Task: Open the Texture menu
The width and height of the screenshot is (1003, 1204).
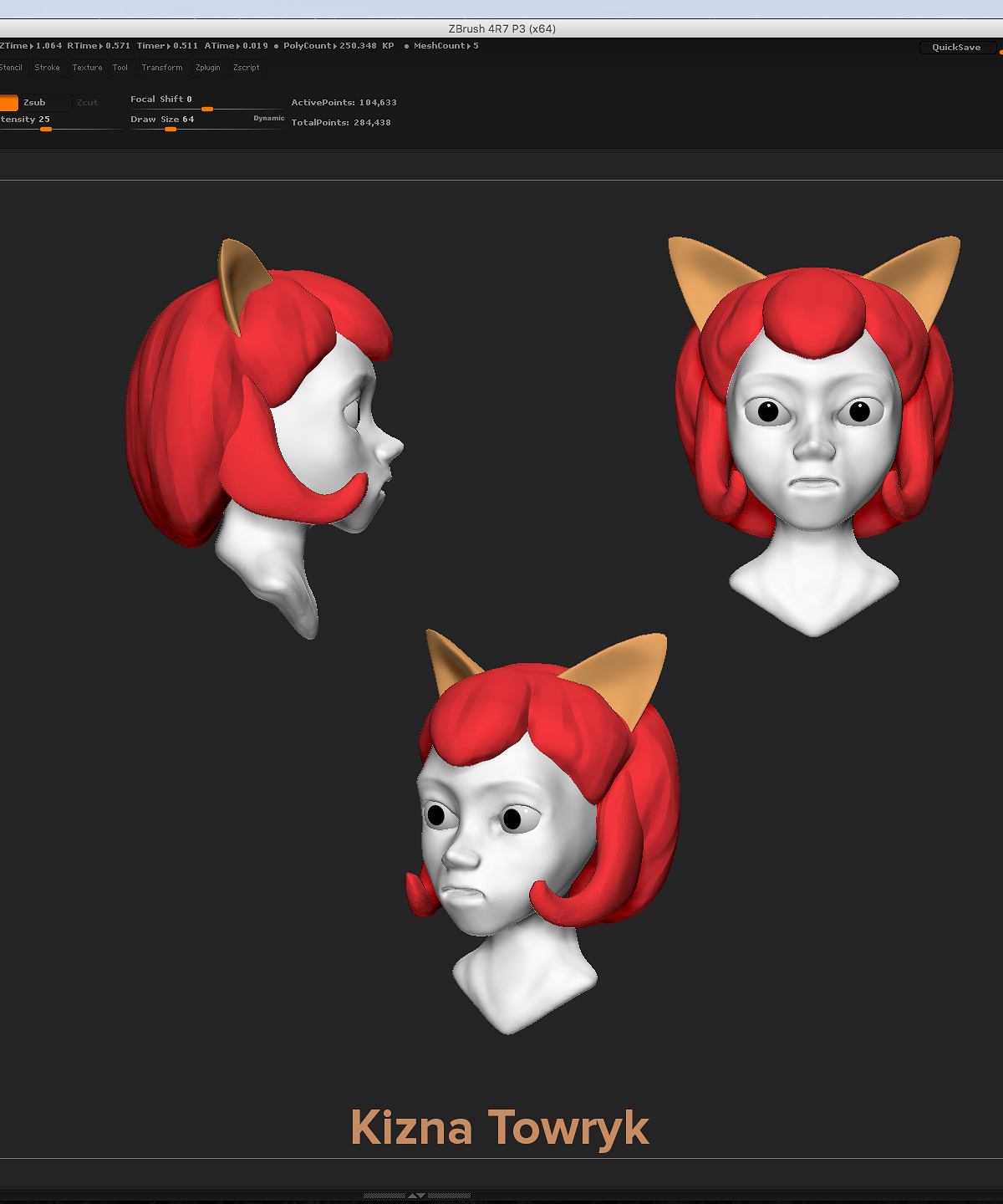Action: (87, 68)
